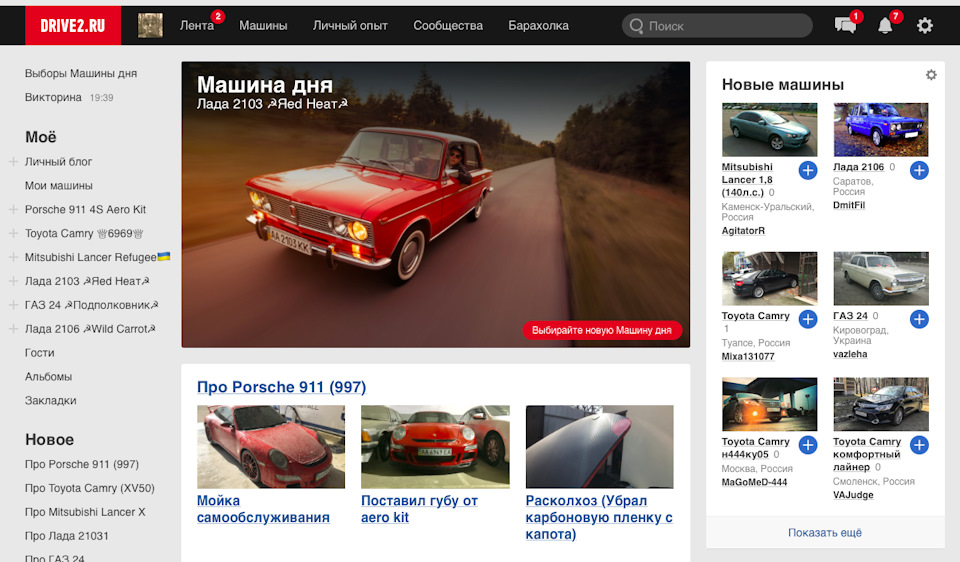Open user Mixa131077 profile link
Viewport: 960px width, 562px height.
pyautogui.click(x=748, y=356)
